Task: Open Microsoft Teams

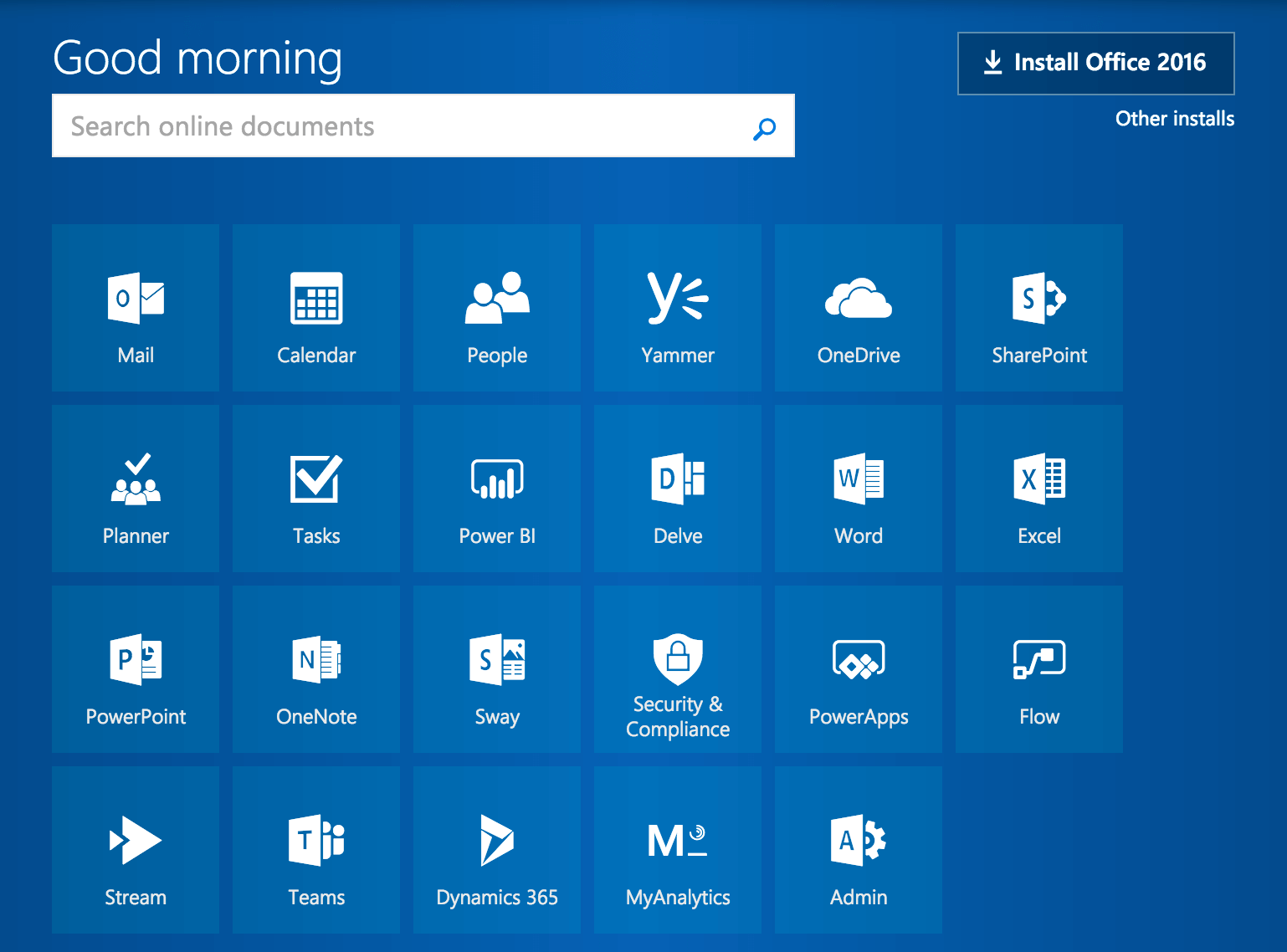Action: click(x=315, y=849)
